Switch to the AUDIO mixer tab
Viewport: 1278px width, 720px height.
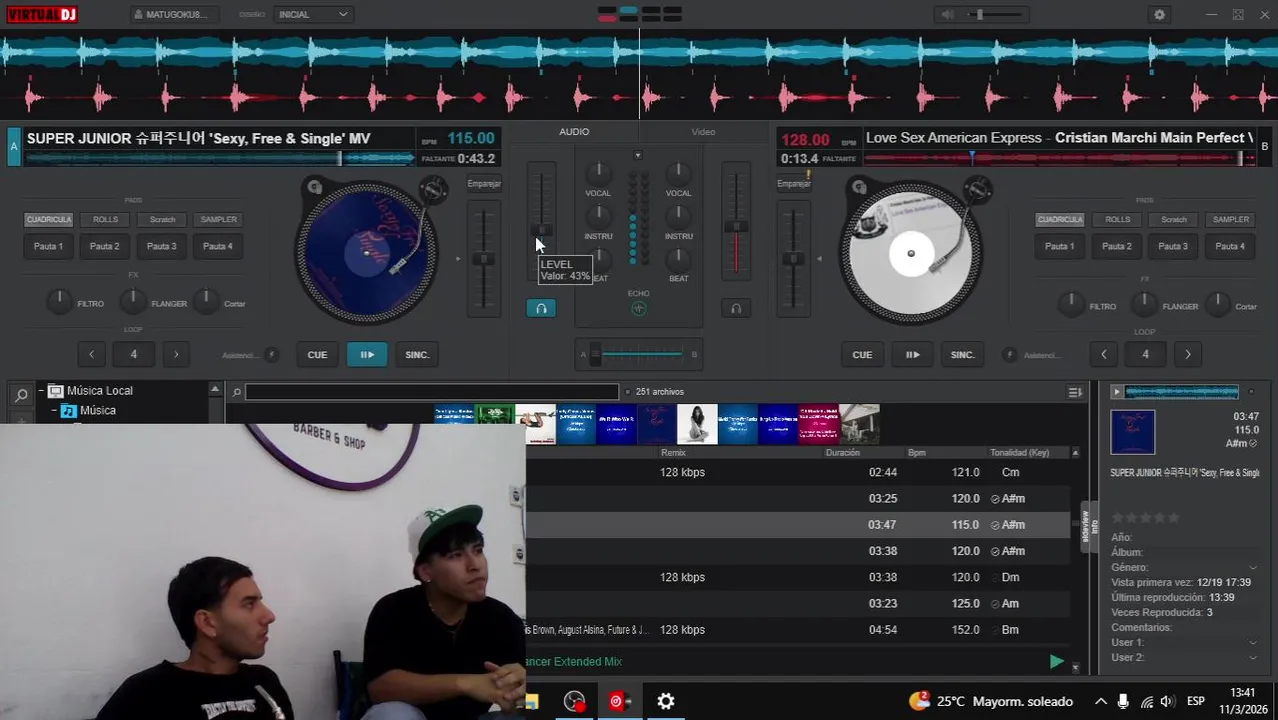click(574, 132)
